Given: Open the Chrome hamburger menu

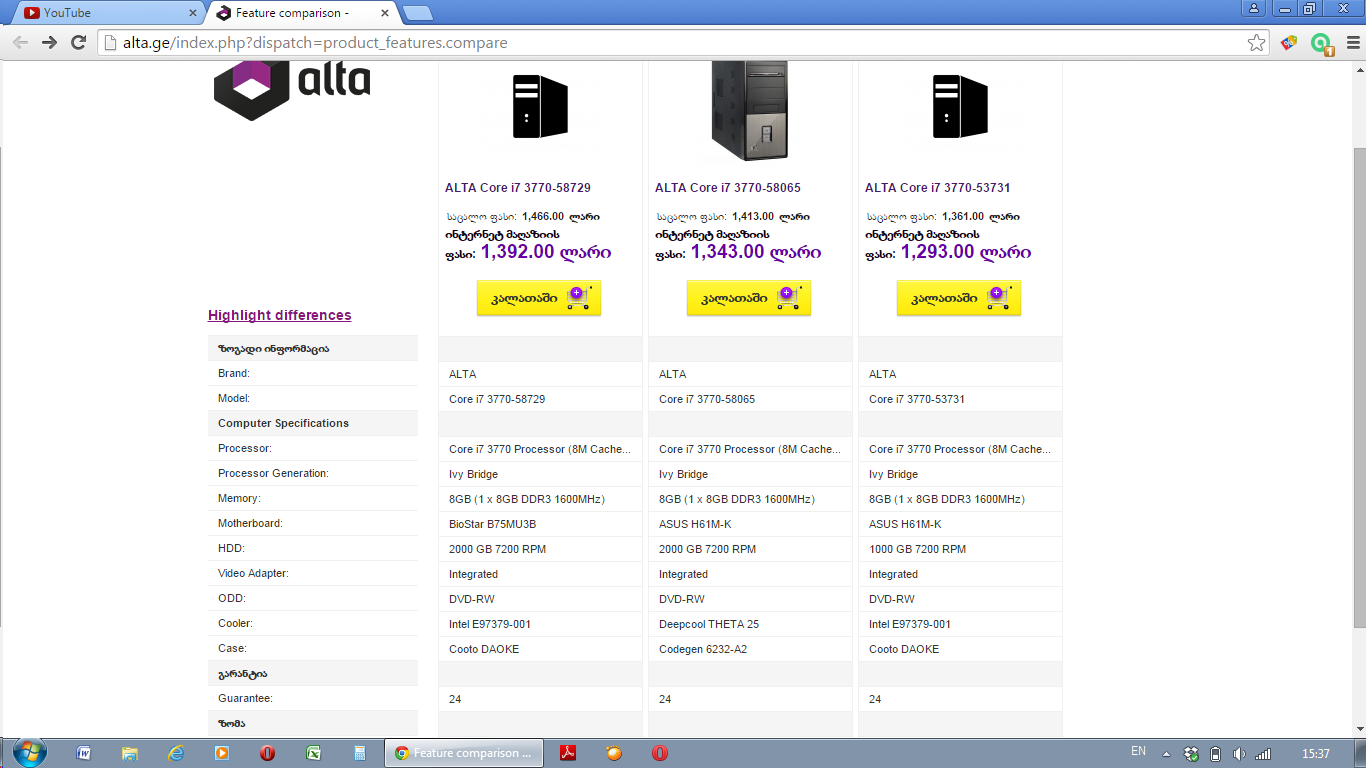Looking at the screenshot, I should [1352, 43].
